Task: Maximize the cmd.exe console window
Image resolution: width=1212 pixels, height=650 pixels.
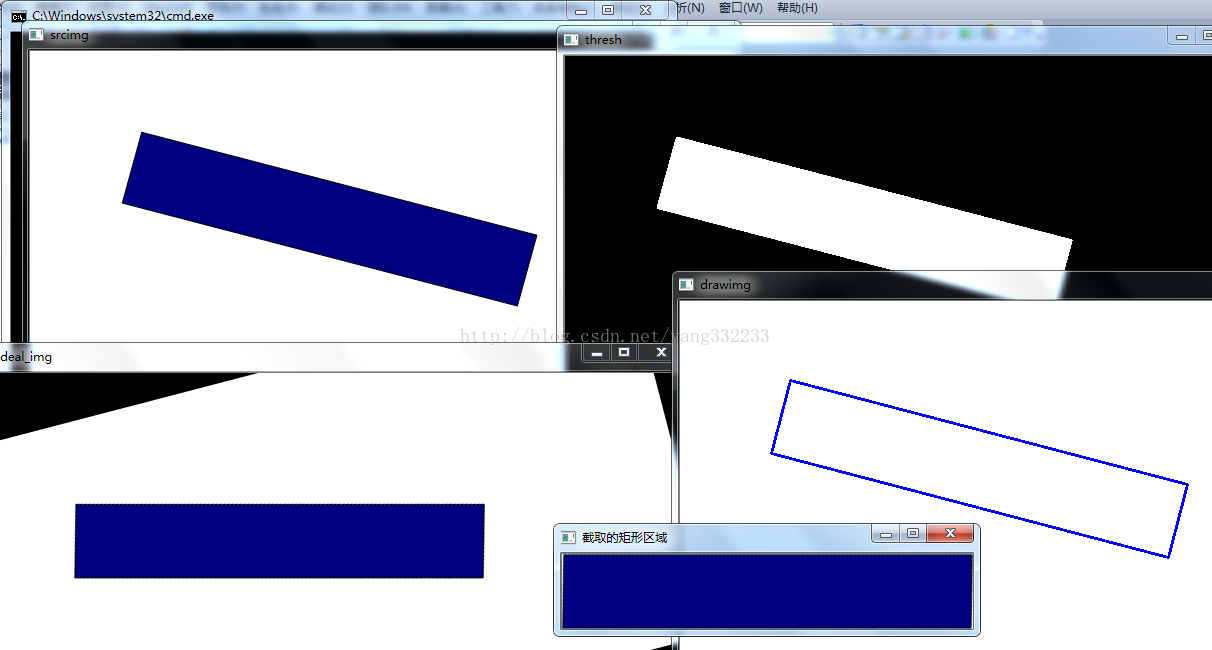Action: (x=608, y=10)
